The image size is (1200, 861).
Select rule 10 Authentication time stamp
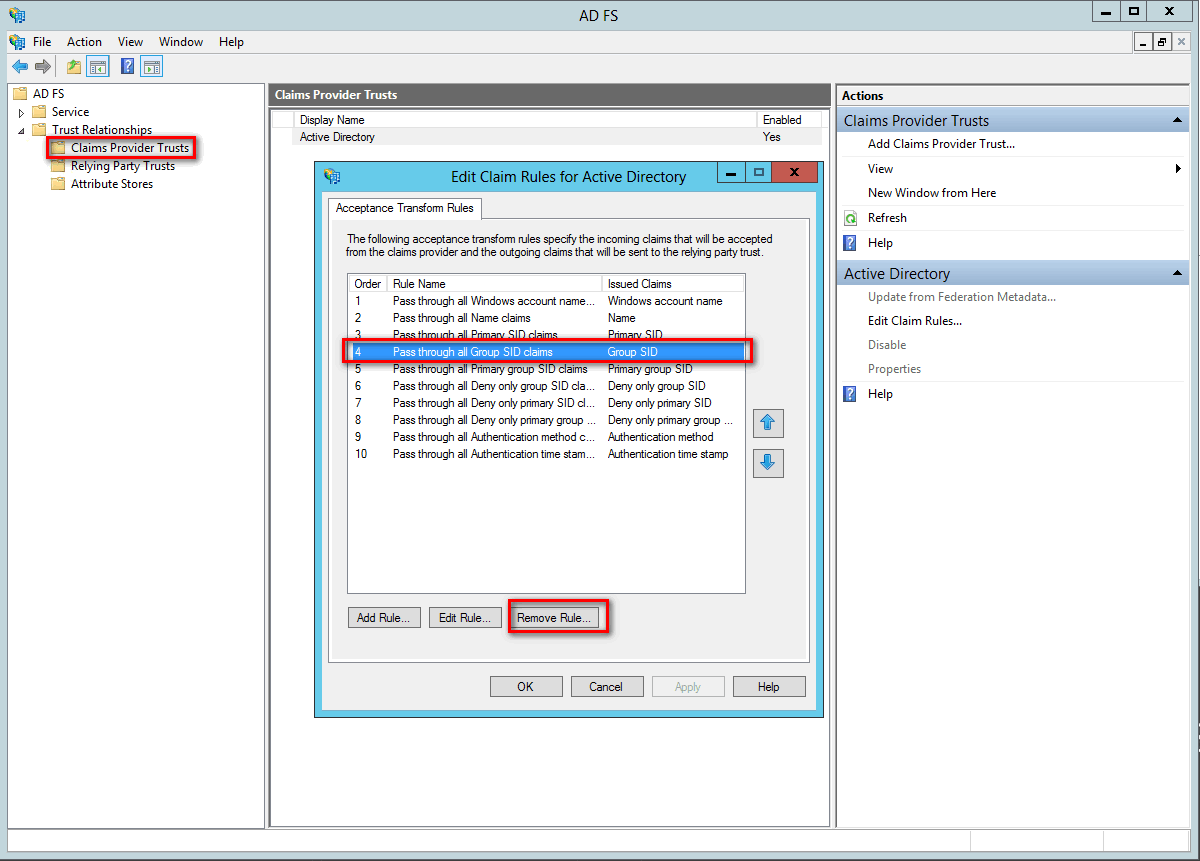click(546, 454)
